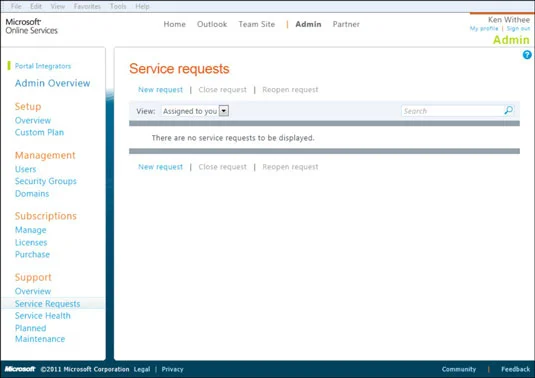The image size is (535, 378).
Task: Open Portal Integrators link
Action: (x=43, y=66)
